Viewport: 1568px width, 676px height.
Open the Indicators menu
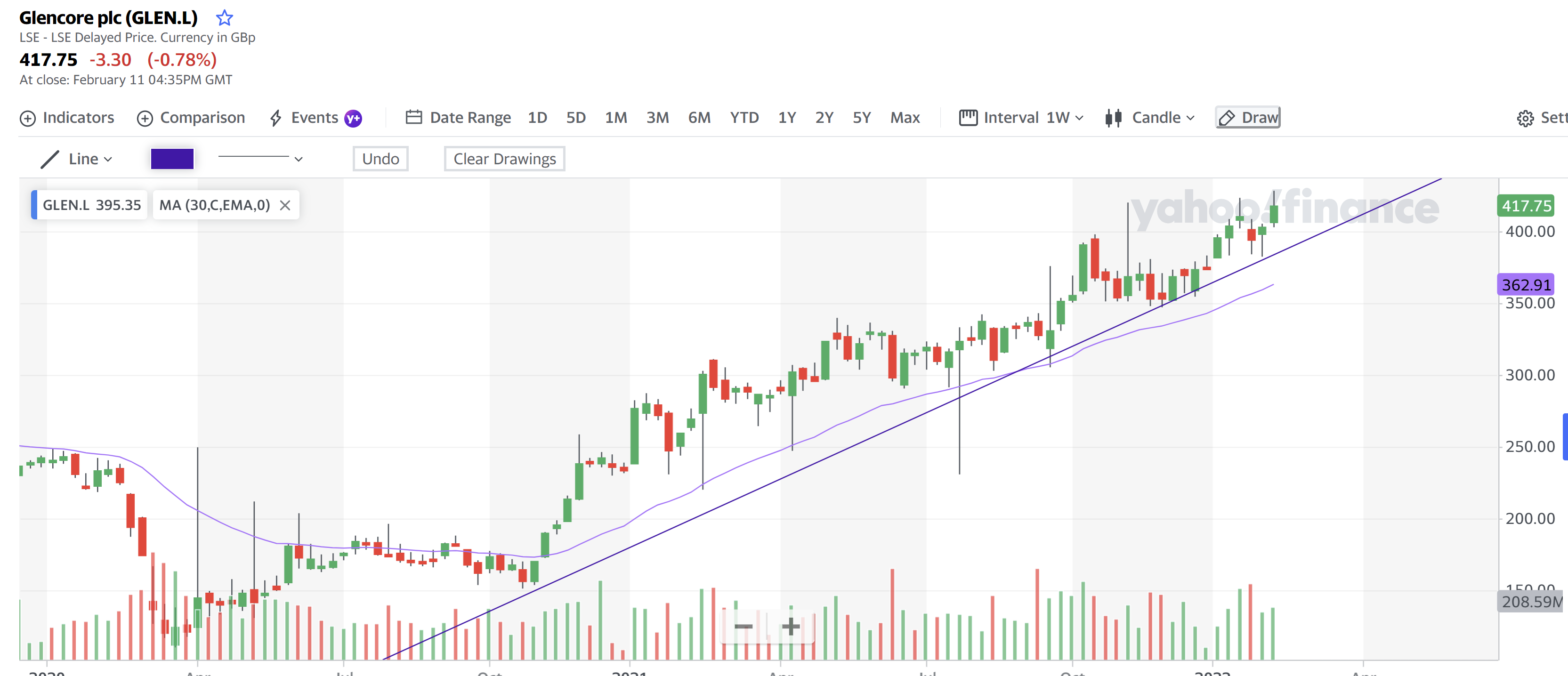(x=67, y=117)
